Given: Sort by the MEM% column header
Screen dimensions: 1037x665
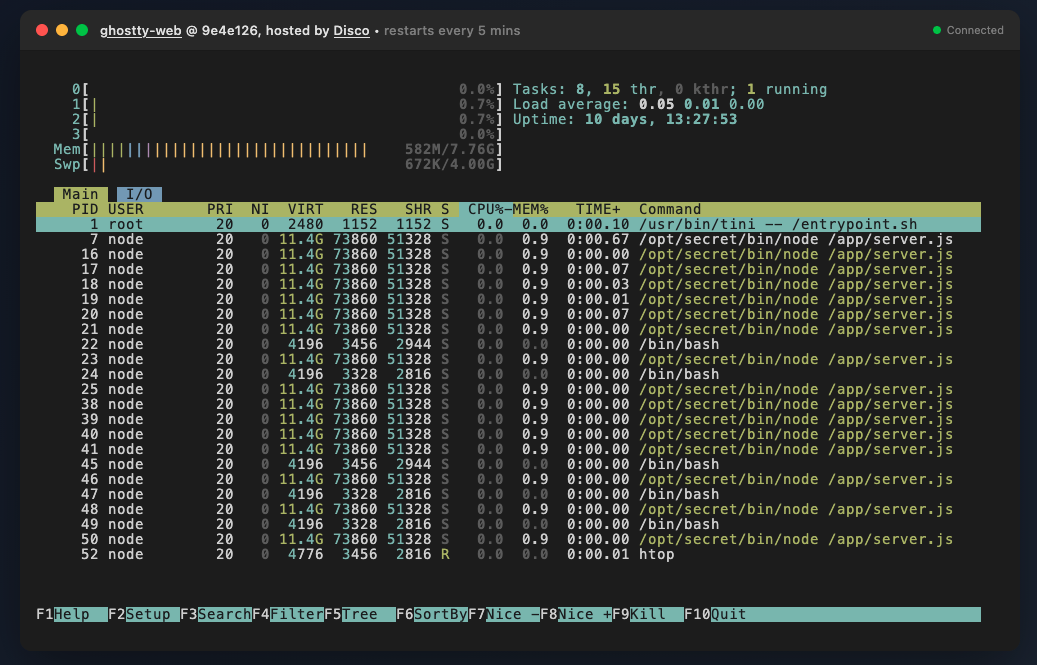Looking at the screenshot, I should click(530, 209).
